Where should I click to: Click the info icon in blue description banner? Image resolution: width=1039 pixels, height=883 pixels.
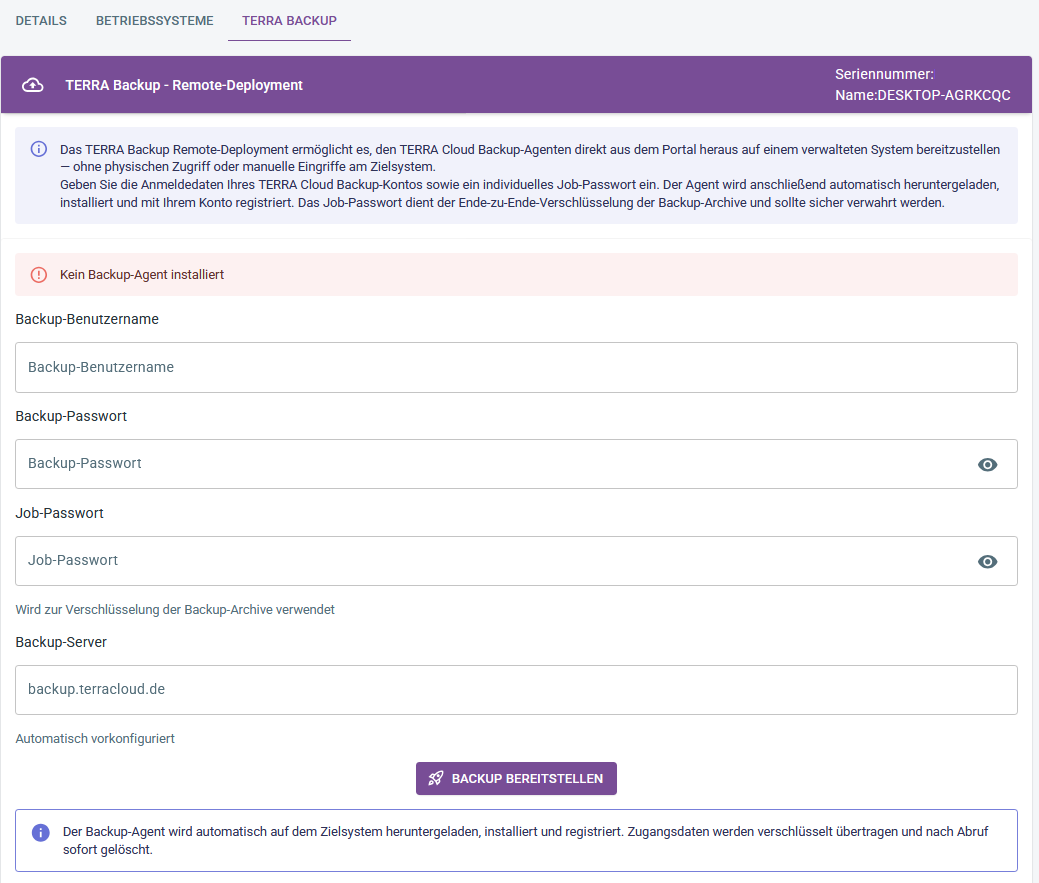click(x=39, y=149)
